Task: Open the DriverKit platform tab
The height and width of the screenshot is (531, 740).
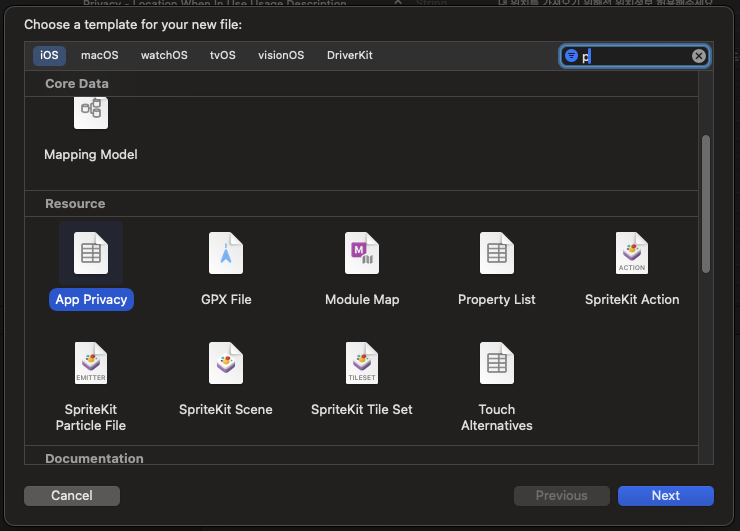Action: point(350,55)
